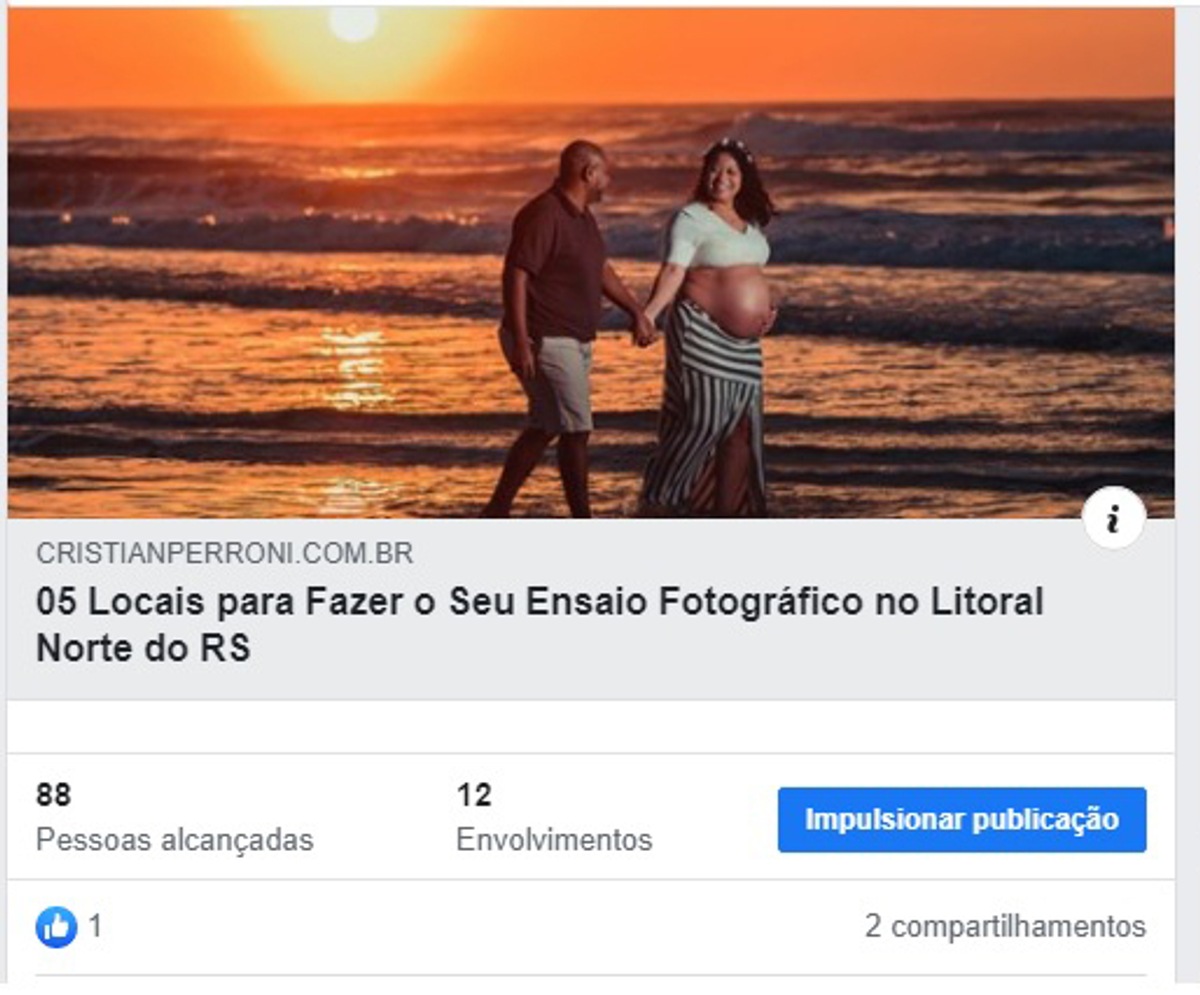Click the 12 engagements number

point(474,795)
